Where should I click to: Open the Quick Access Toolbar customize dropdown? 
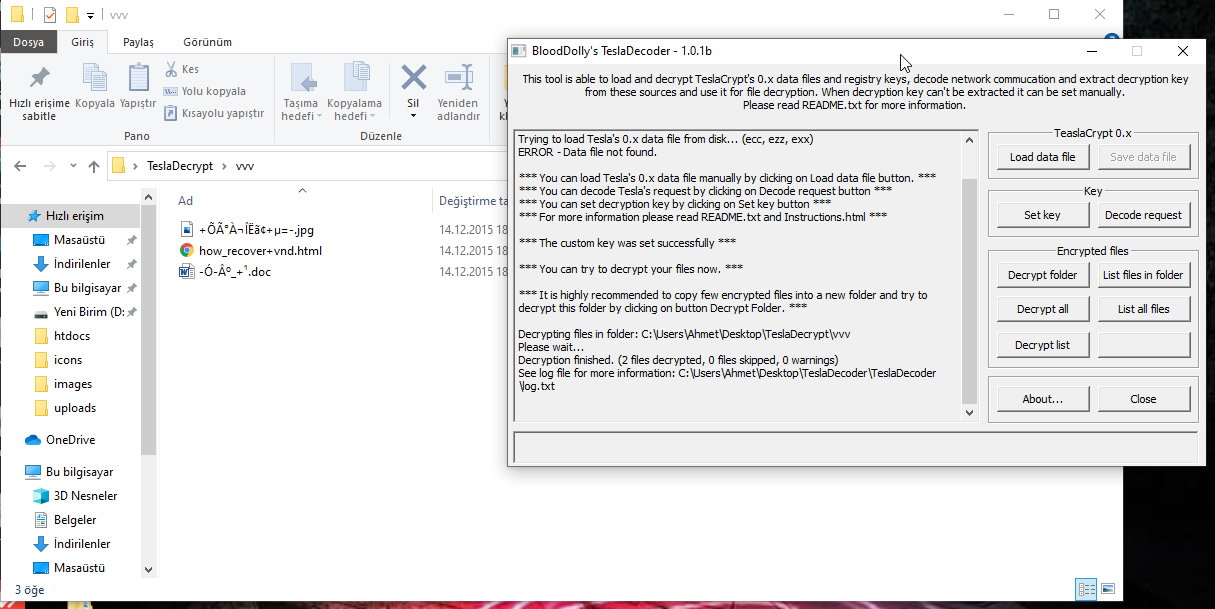[x=90, y=15]
